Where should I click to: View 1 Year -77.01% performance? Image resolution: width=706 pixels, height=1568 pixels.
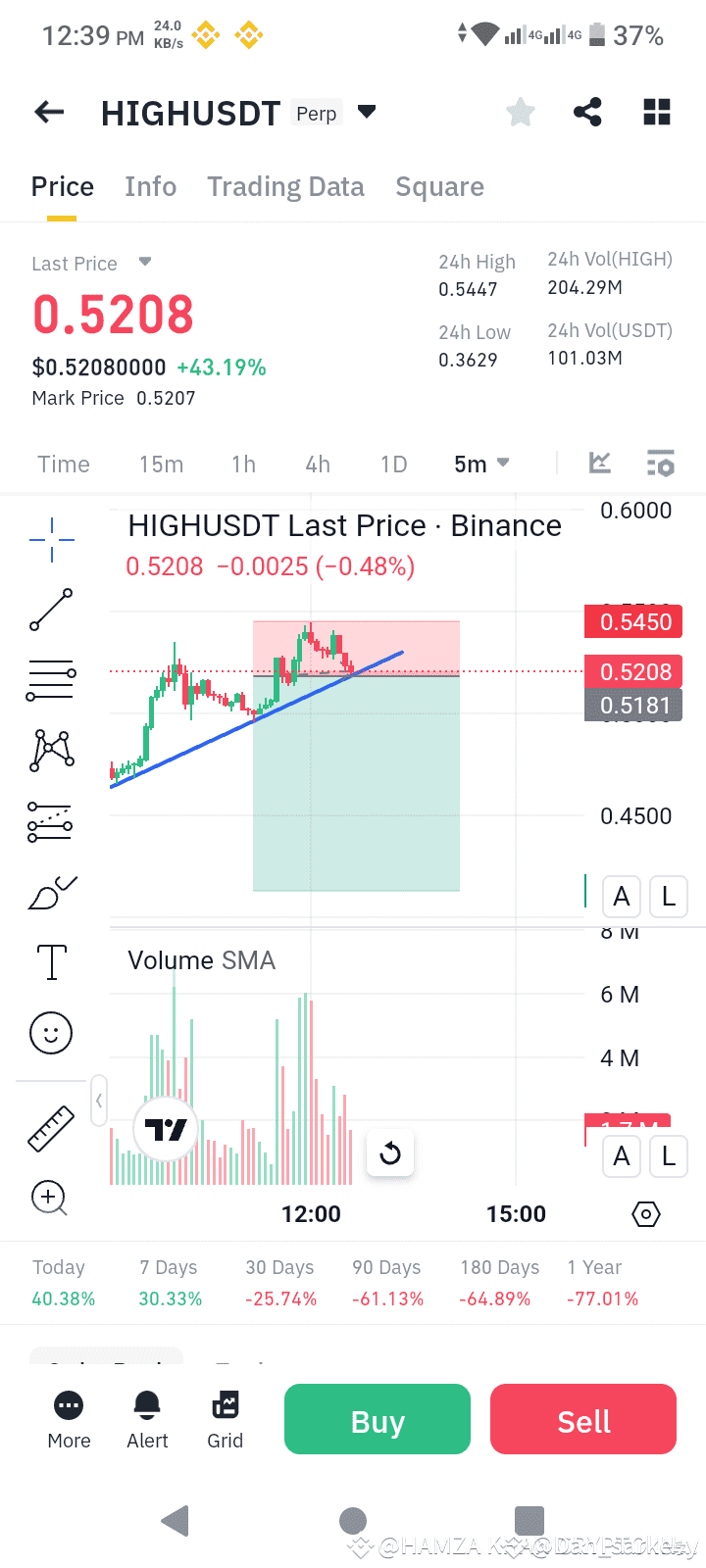602,1283
